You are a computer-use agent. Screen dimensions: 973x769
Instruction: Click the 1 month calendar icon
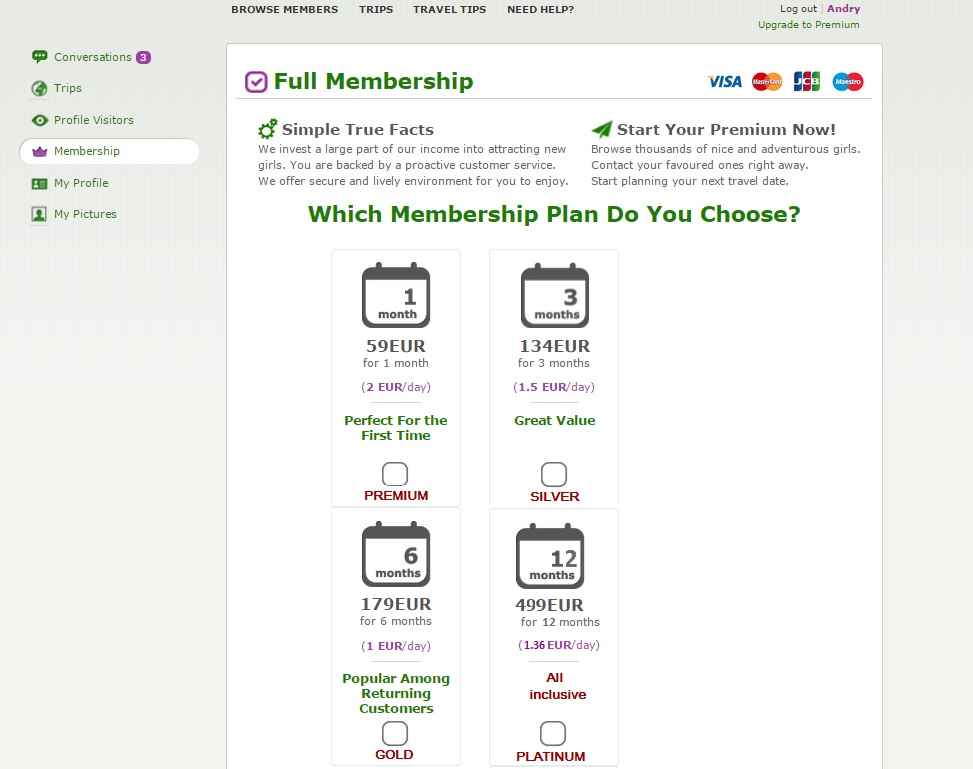click(x=396, y=295)
